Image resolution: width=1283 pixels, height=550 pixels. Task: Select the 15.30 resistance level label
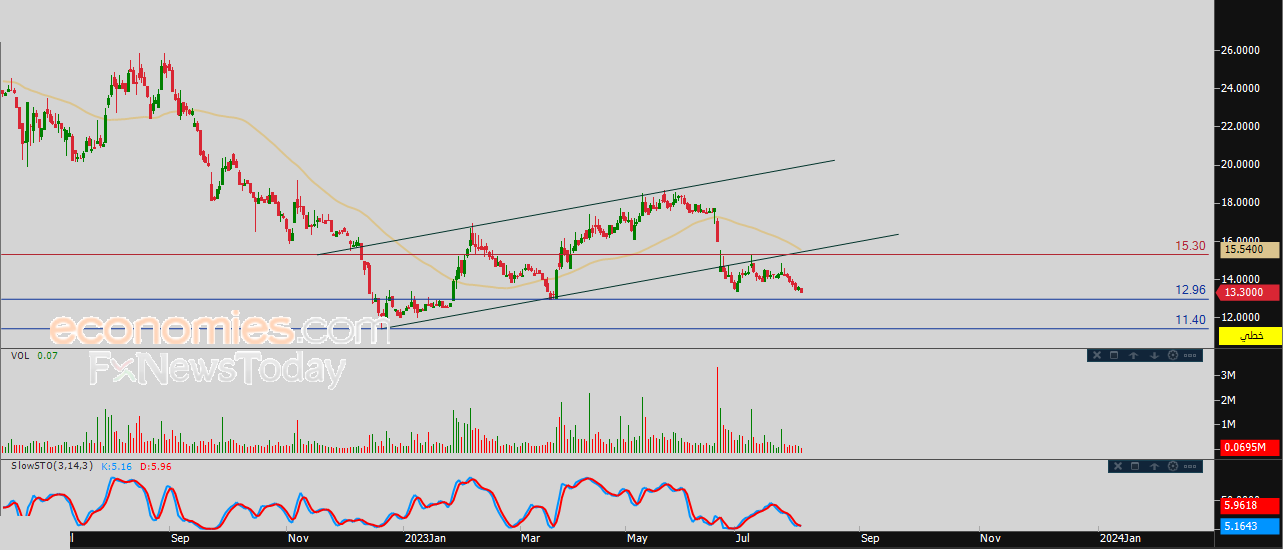(x=1190, y=245)
